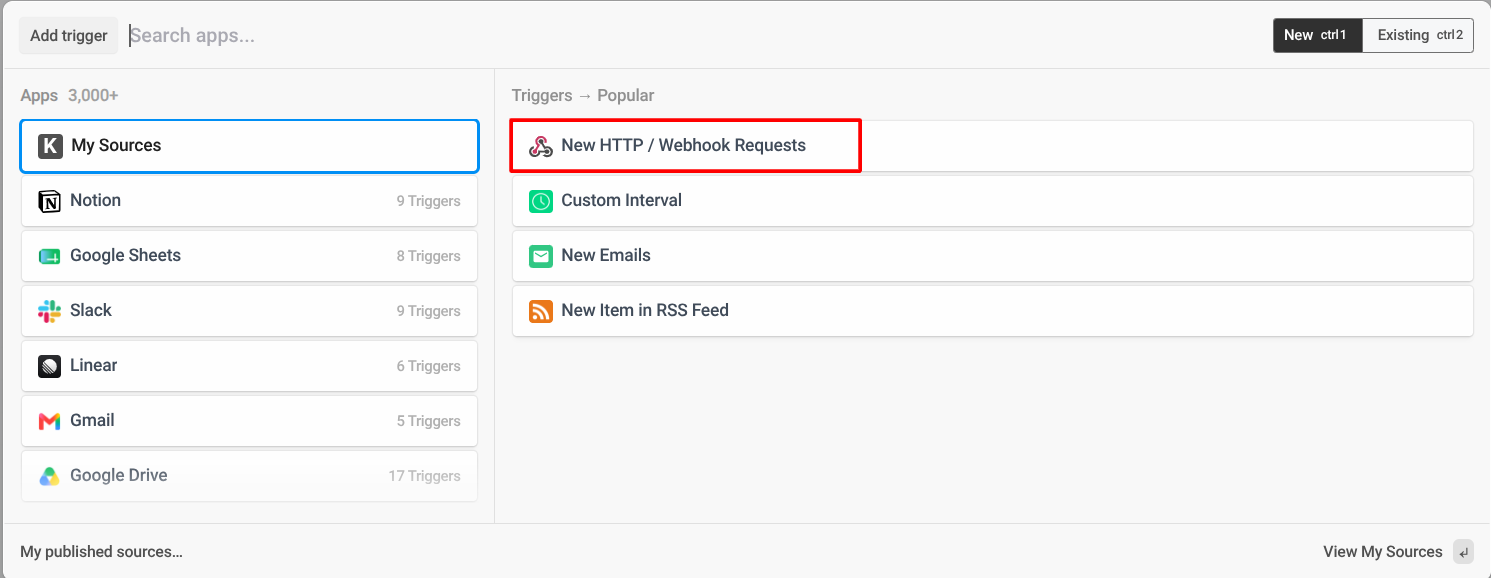
Task: Click the '5 Triggers' label on Gmail
Action: (428, 421)
